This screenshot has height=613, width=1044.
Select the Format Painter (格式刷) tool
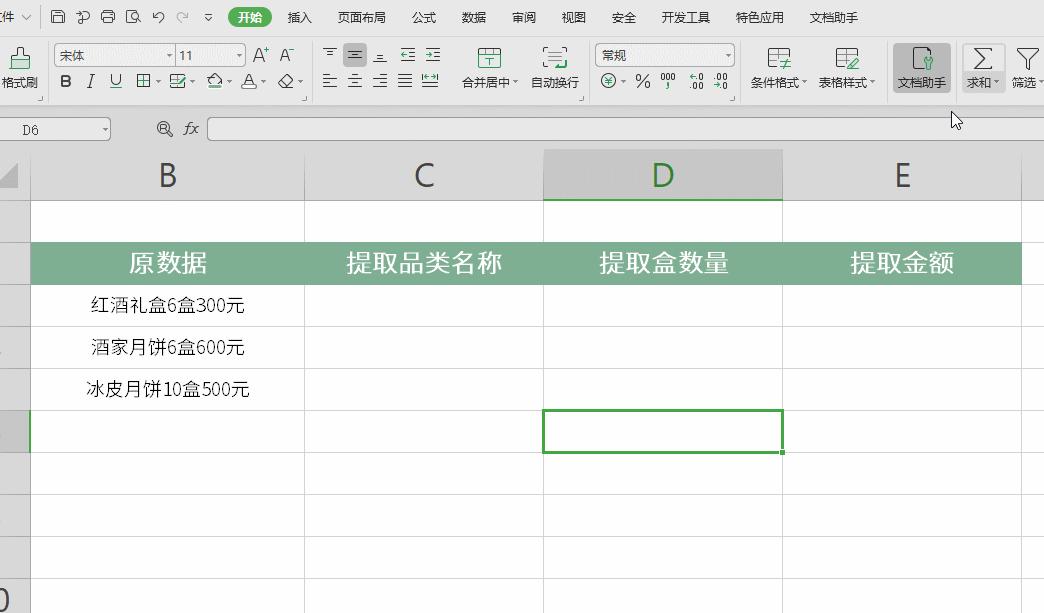pyautogui.click(x=18, y=70)
